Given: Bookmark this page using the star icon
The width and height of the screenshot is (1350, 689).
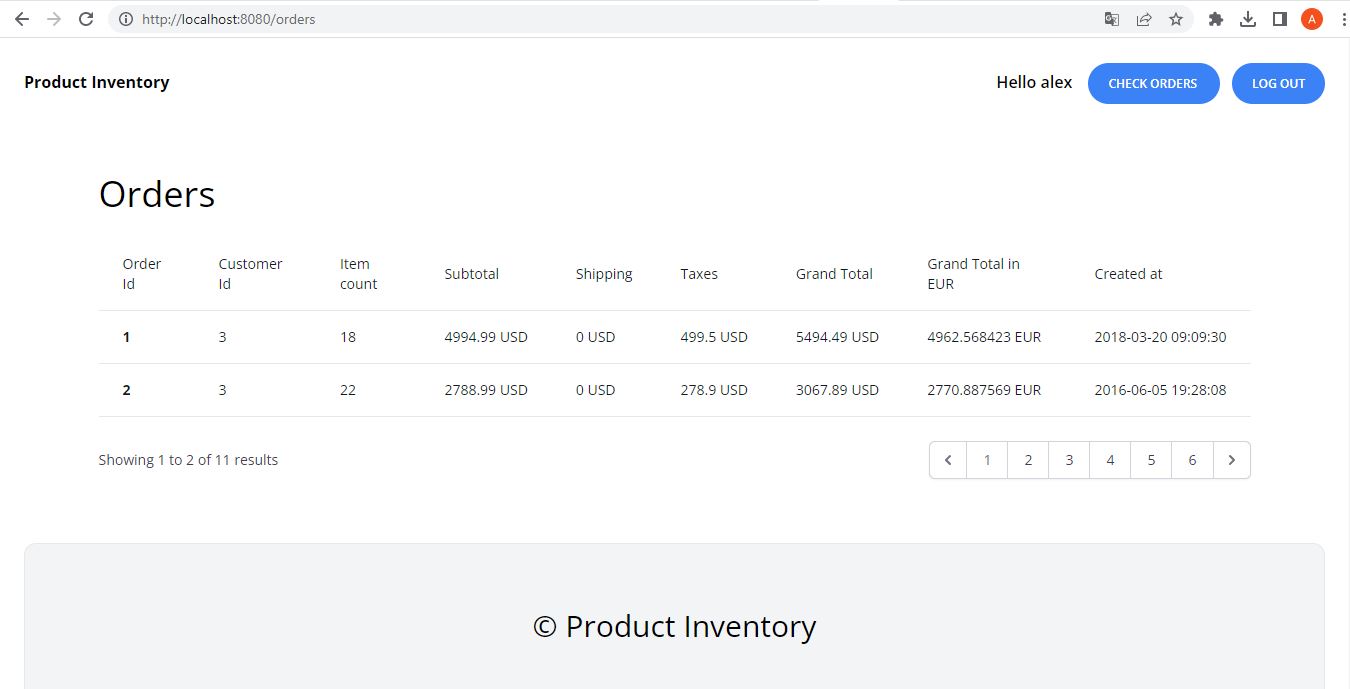Looking at the screenshot, I should tap(1176, 18).
